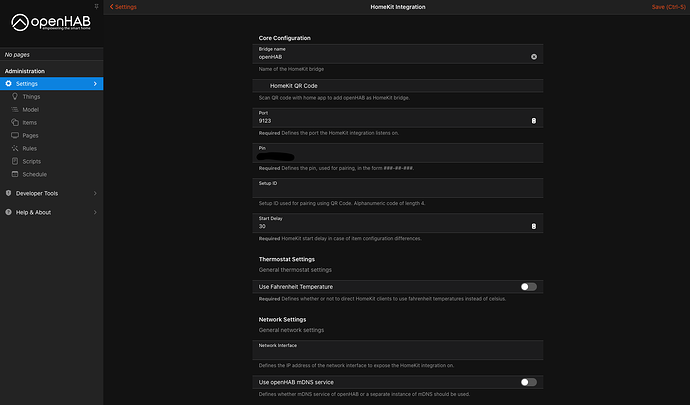This screenshot has width=690, height=405.
Task: Click the Network Settings heading
Action: [x=282, y=320]
